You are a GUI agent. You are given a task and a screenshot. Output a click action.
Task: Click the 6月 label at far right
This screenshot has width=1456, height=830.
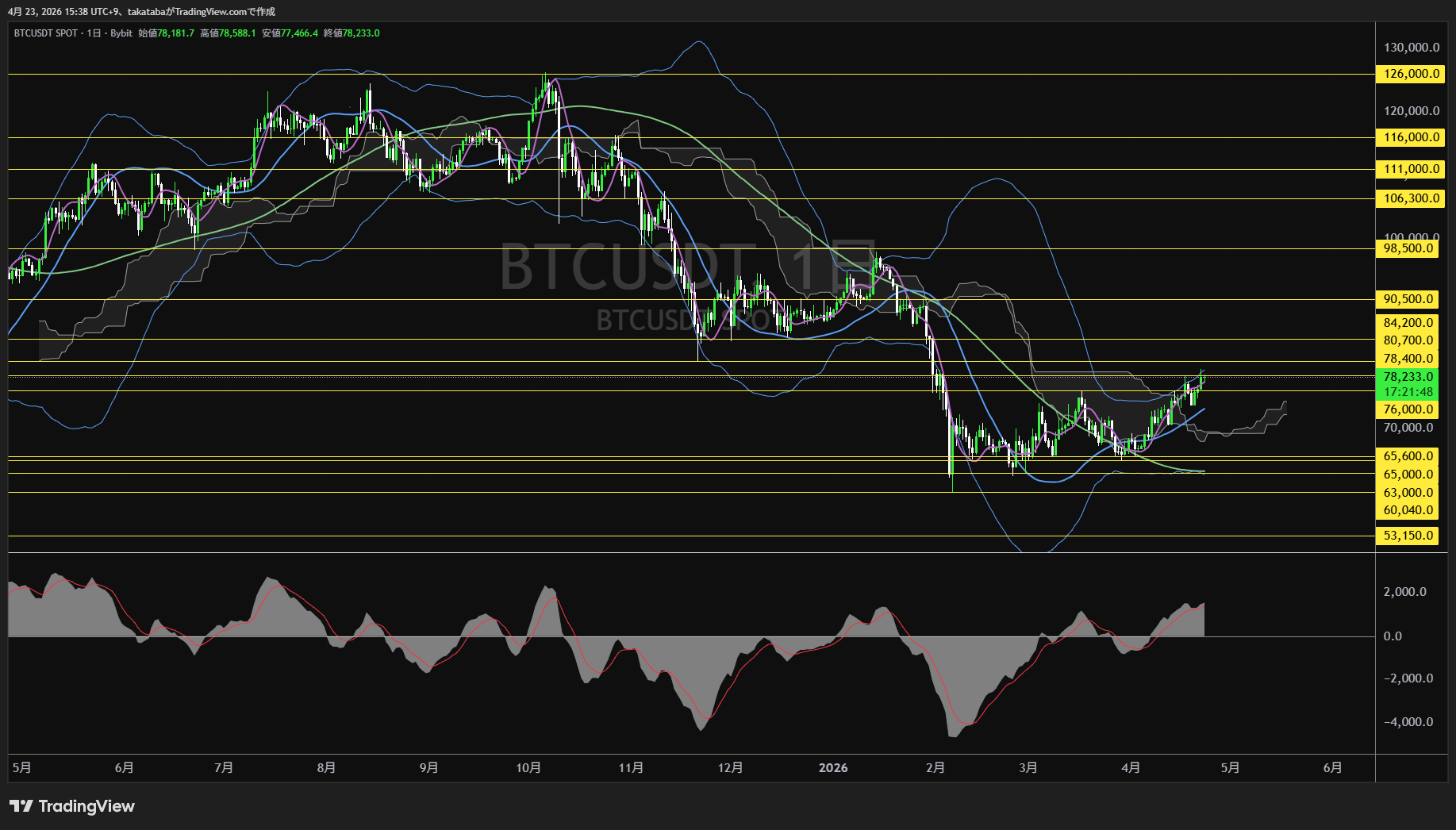click(1333, 768)
